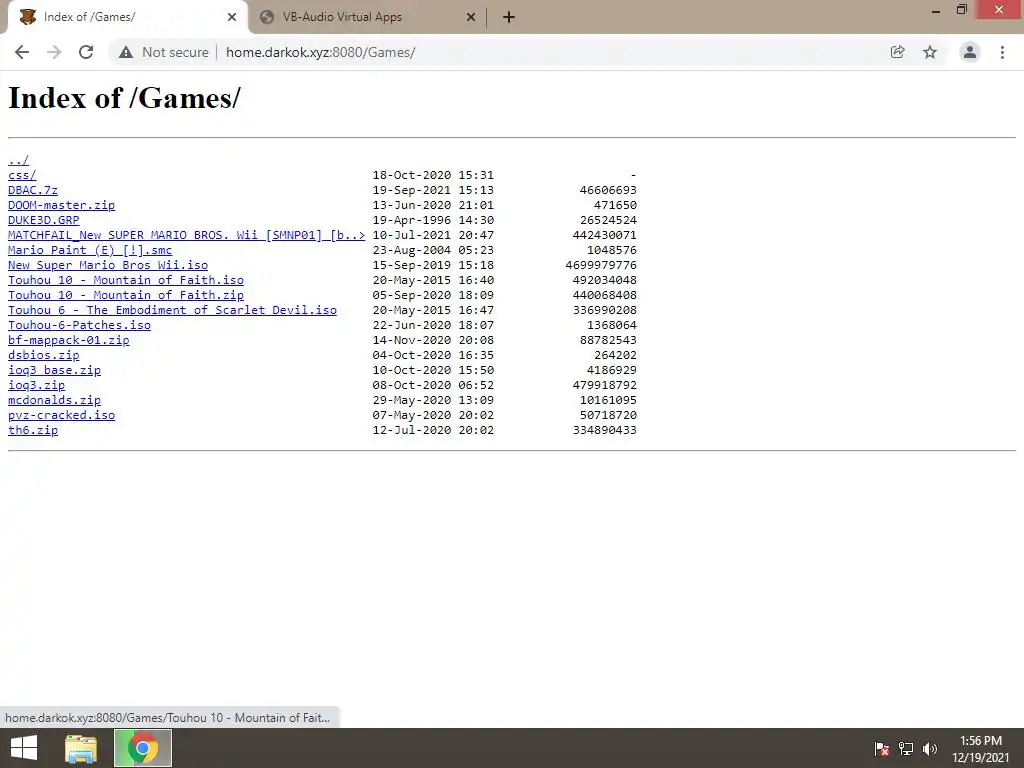This screenshot has height=768, width=1024.
Task: Open Touhou 10 - Mountain of Faith.iso
Action: tap(126, 280)
